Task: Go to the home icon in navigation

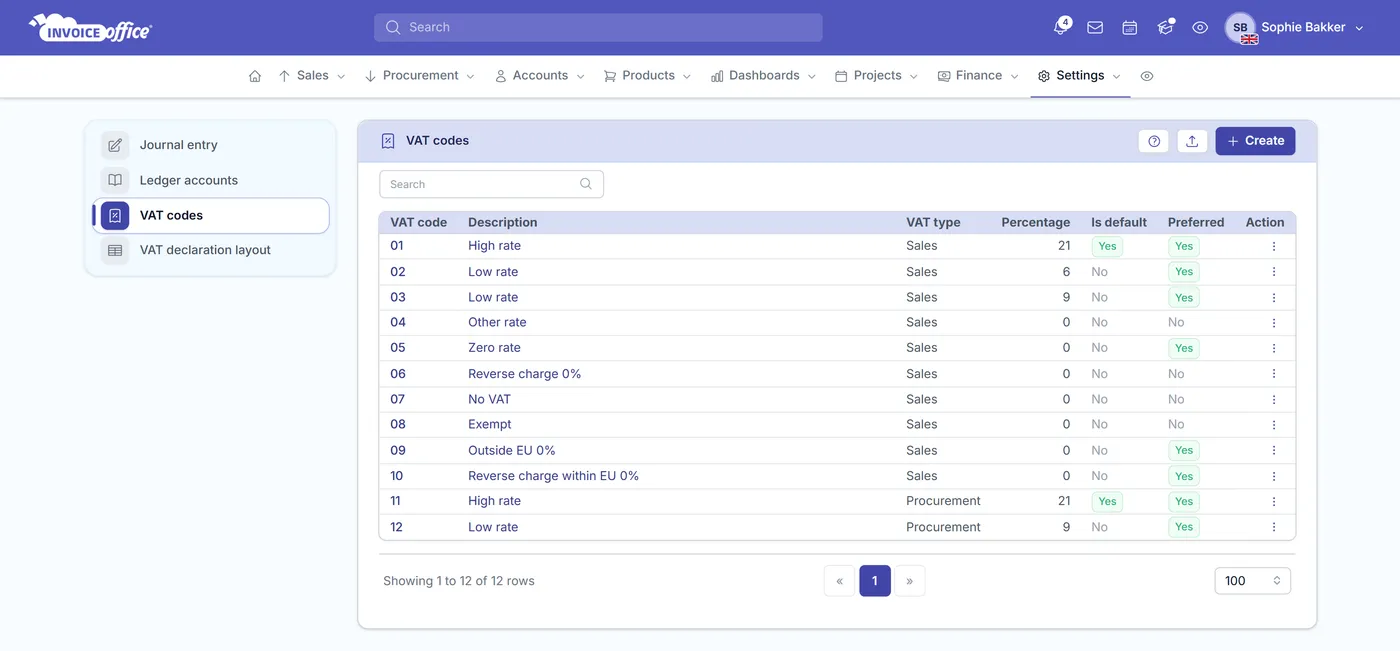Action: [255, 76]
